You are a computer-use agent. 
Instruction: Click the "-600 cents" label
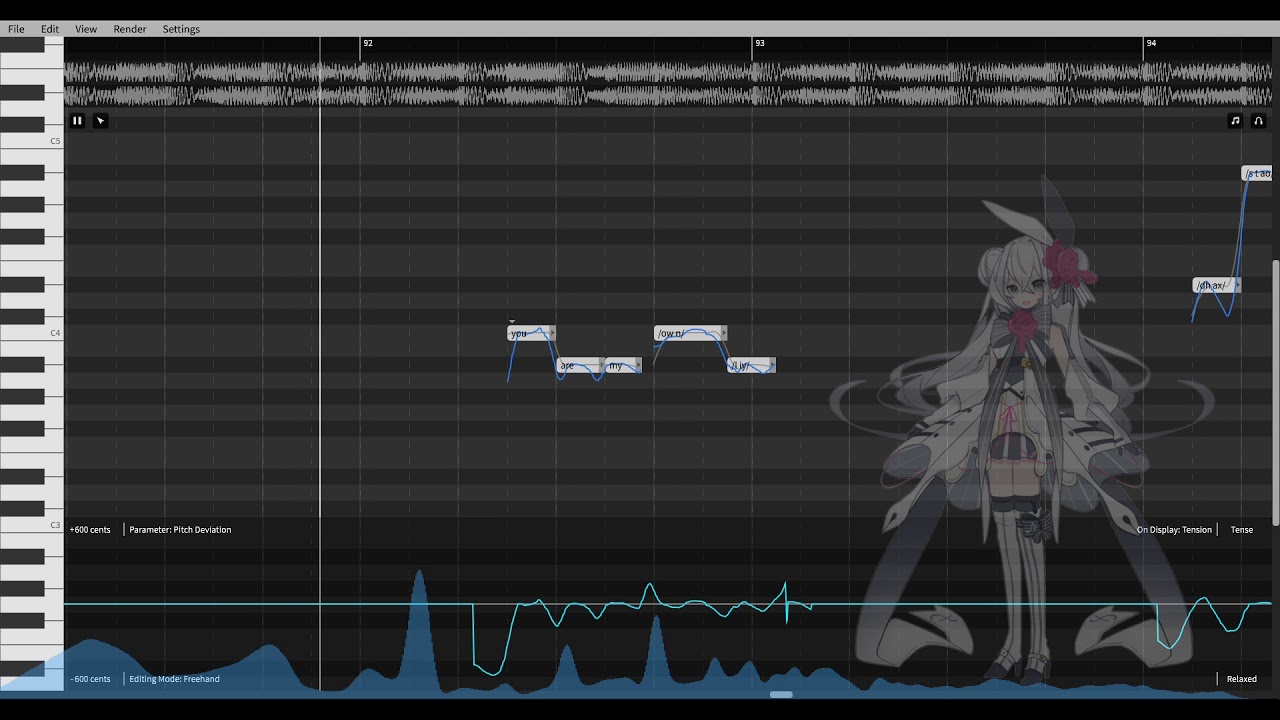pos(90,679)
